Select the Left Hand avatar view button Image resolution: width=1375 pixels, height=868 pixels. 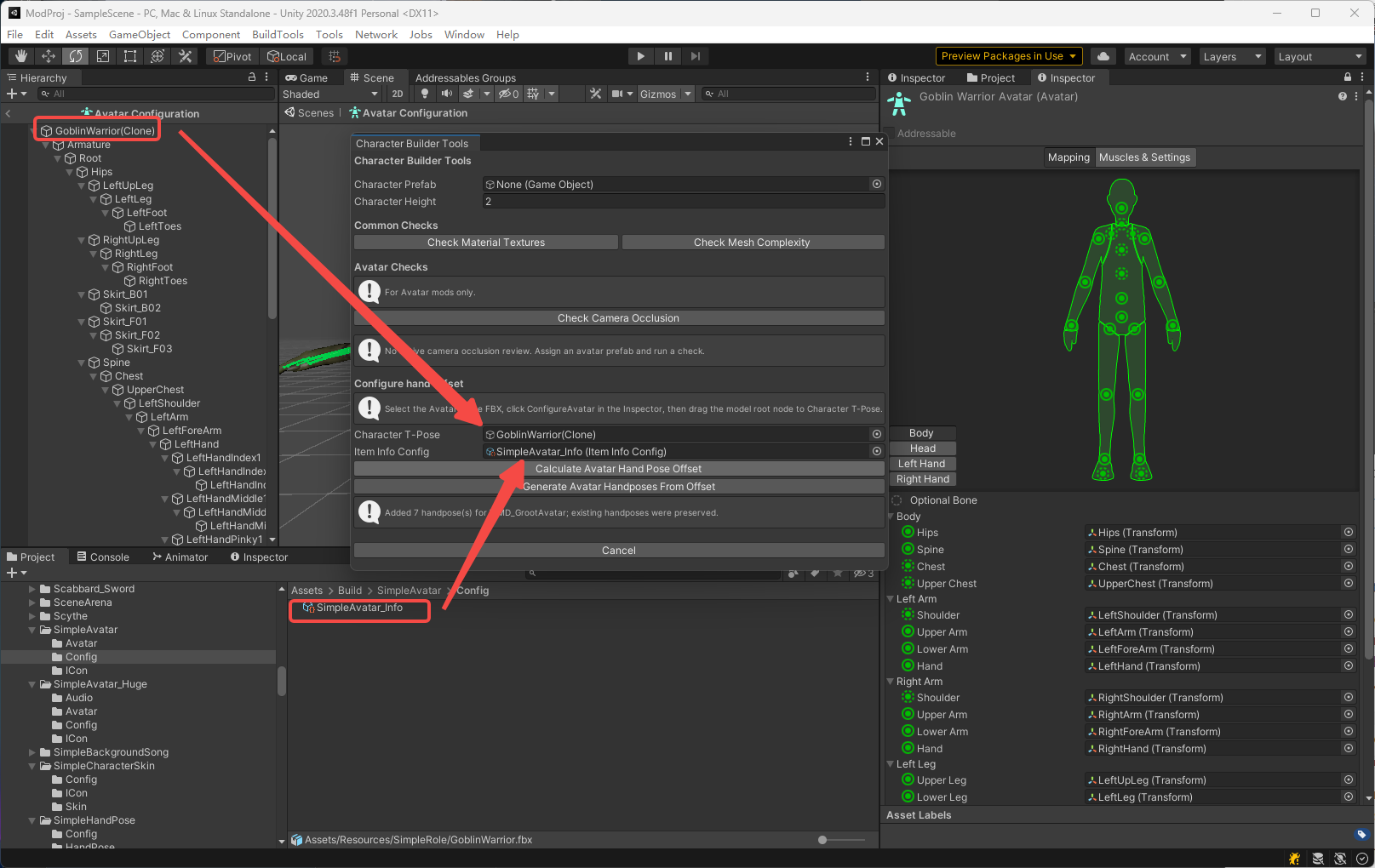(921, 464)
